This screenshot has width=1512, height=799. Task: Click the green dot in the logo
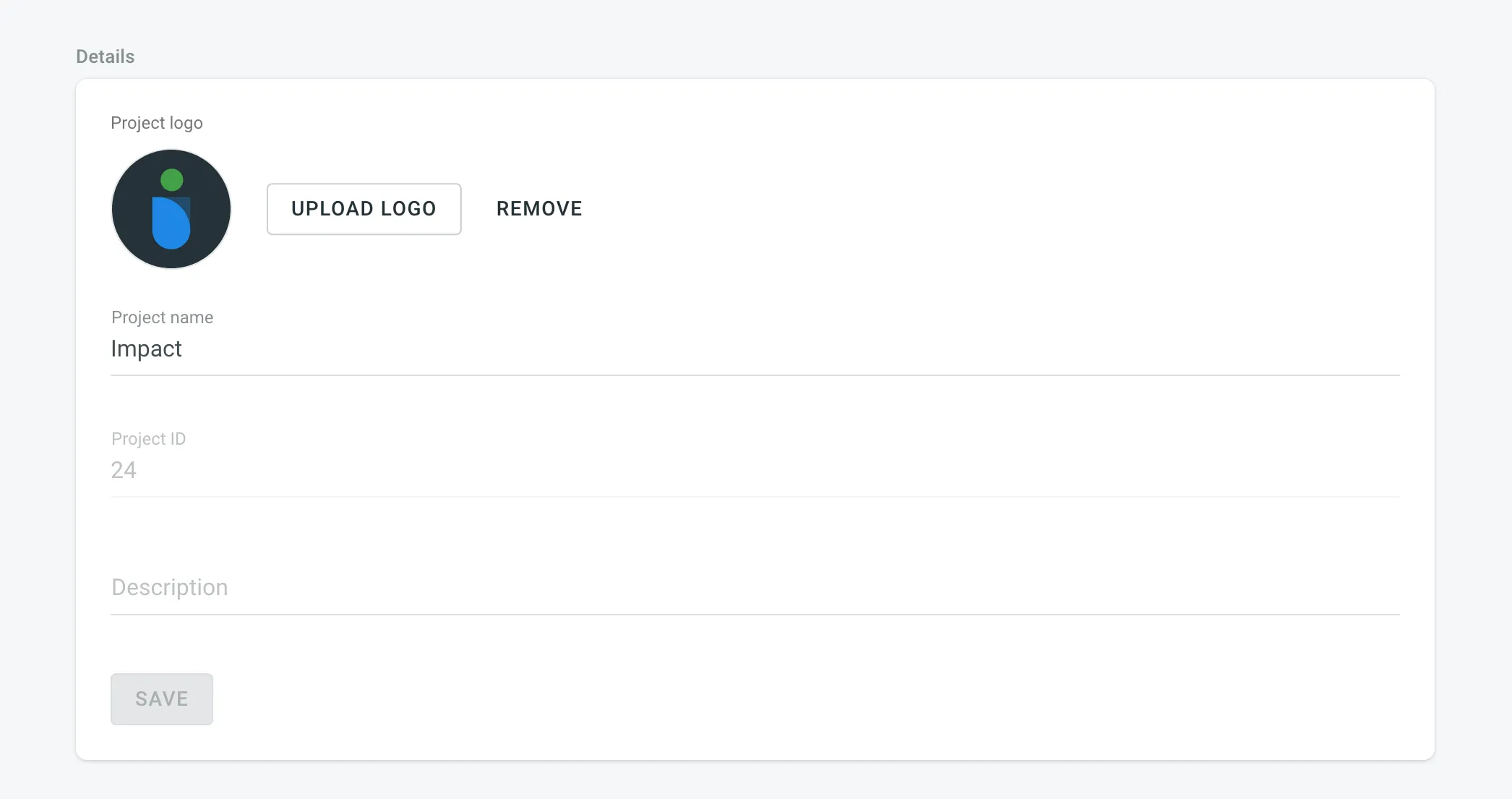point(172,180)
